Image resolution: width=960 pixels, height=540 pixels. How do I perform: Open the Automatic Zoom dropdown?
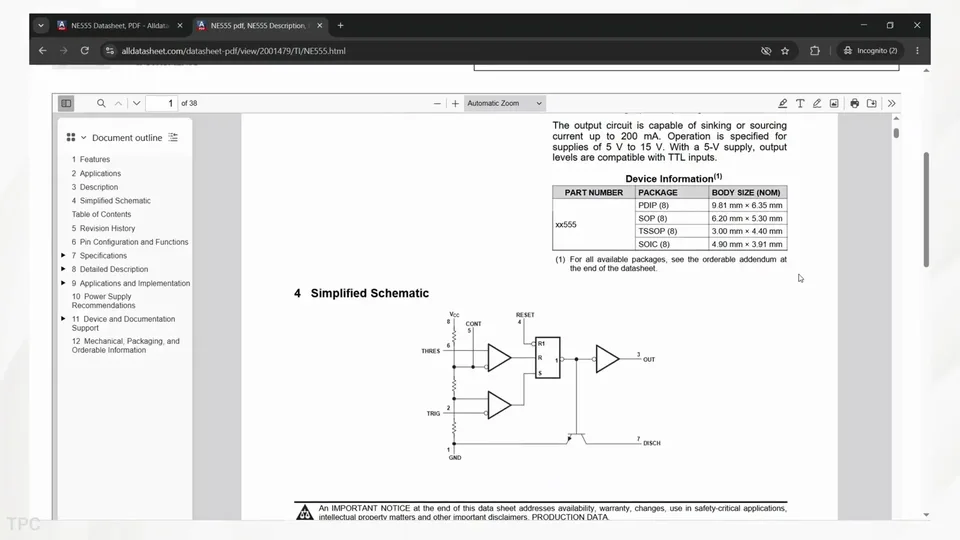[x=504, y=103]
